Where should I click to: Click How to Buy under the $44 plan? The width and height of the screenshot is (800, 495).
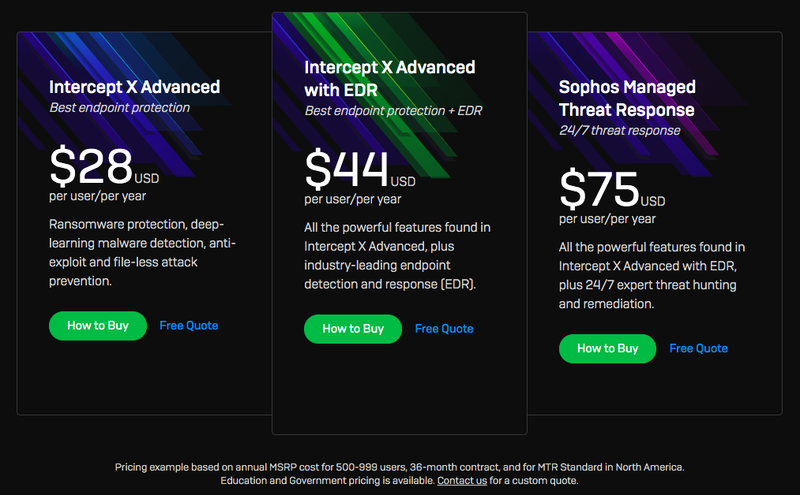pos(353,329)
